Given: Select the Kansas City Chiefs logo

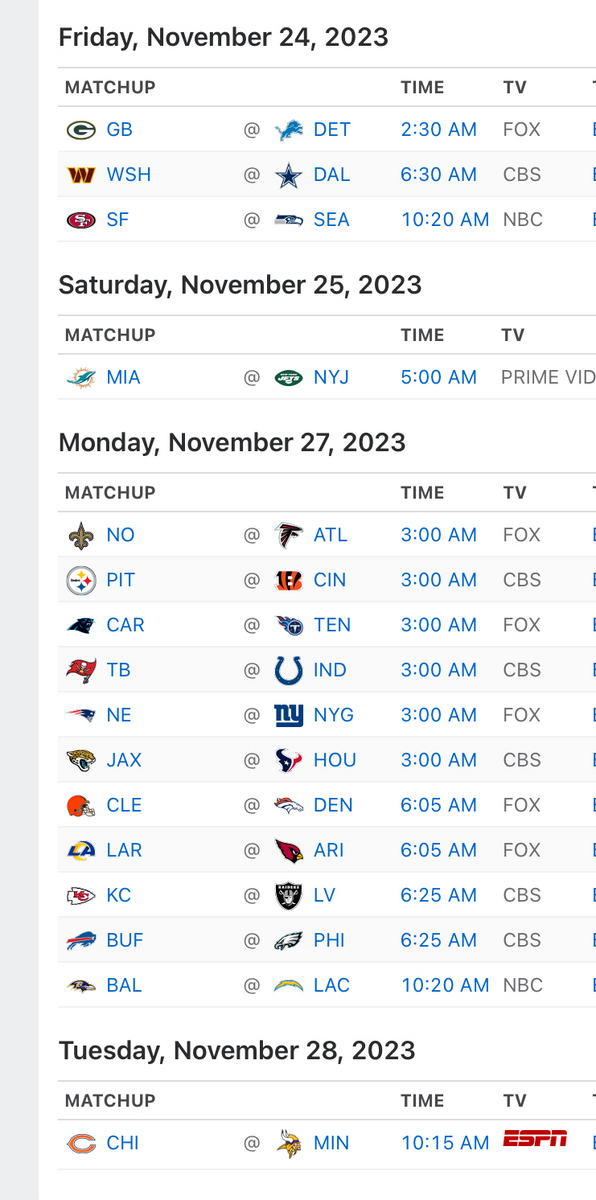Looking at the screenshot, I should 78,895.
